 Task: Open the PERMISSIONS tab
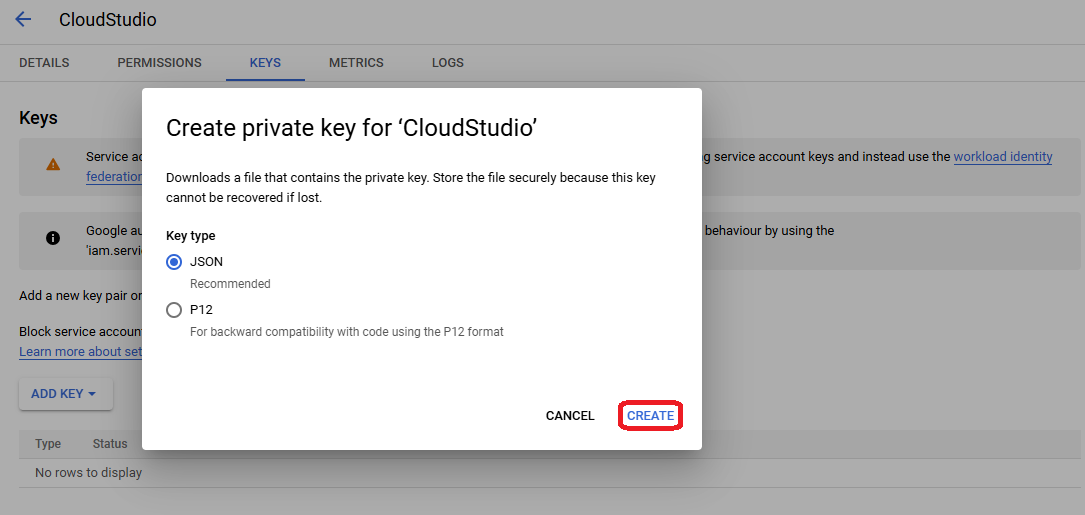pyautogui.click(x=159, y=63)
